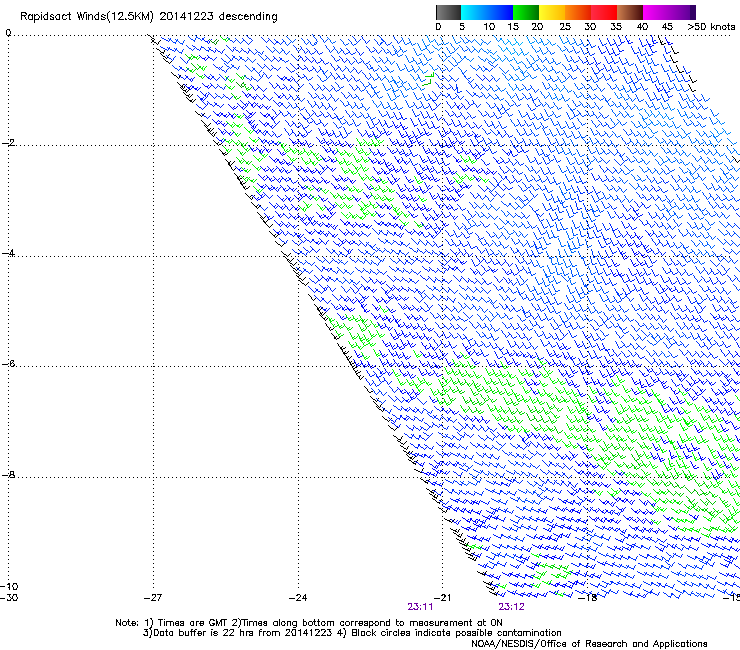Click the '-18' longitude axis label

[588, 598]
